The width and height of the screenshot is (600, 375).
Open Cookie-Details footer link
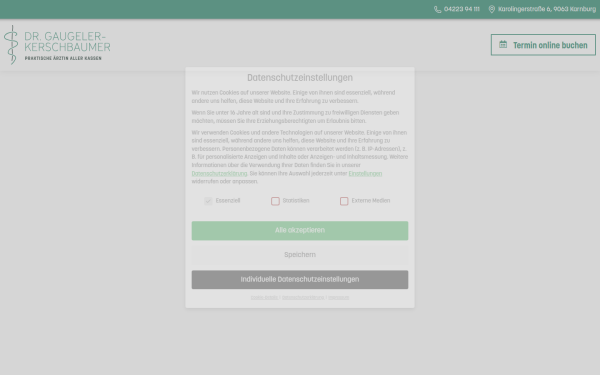pyautogui.click(x=264, y=297)
